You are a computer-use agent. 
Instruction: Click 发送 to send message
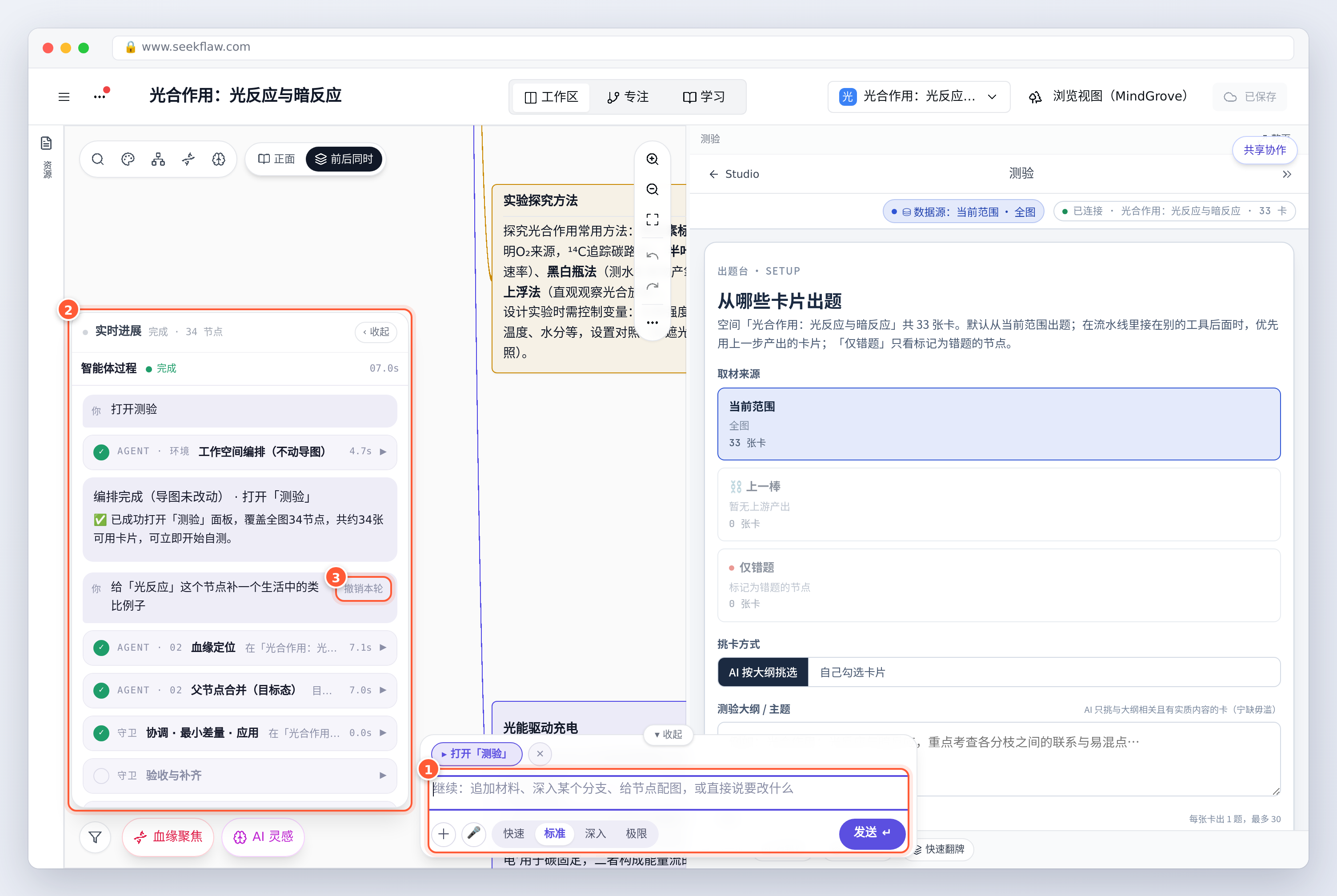872,833
